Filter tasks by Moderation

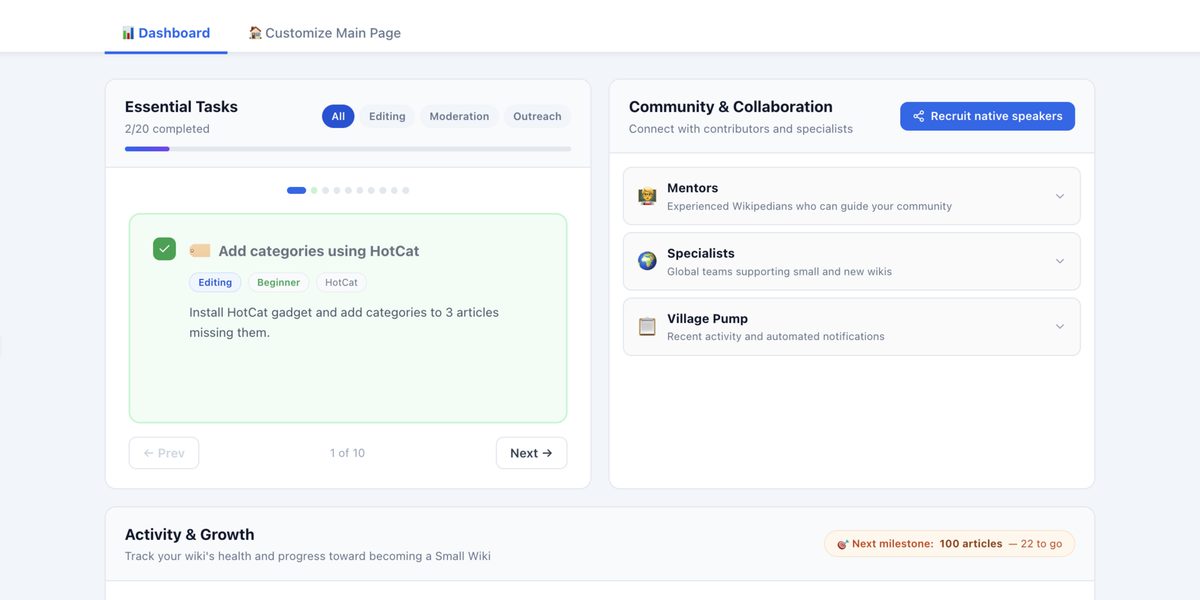459,116
